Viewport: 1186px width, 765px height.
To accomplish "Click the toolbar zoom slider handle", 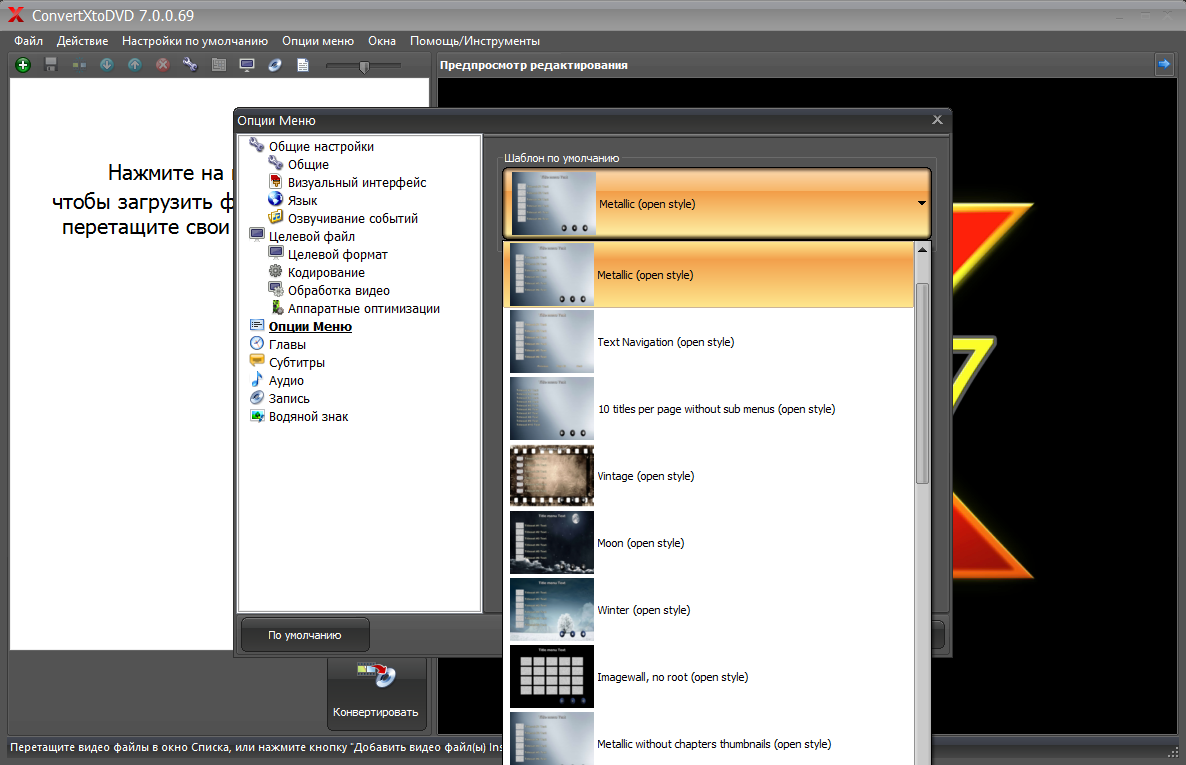I will pyautogui.click(x=364, y=66).
